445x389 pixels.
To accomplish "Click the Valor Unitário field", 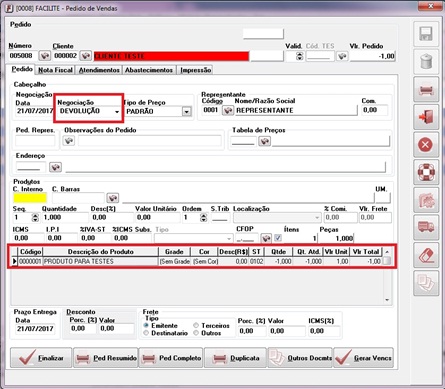I will [x=158, y=218].
